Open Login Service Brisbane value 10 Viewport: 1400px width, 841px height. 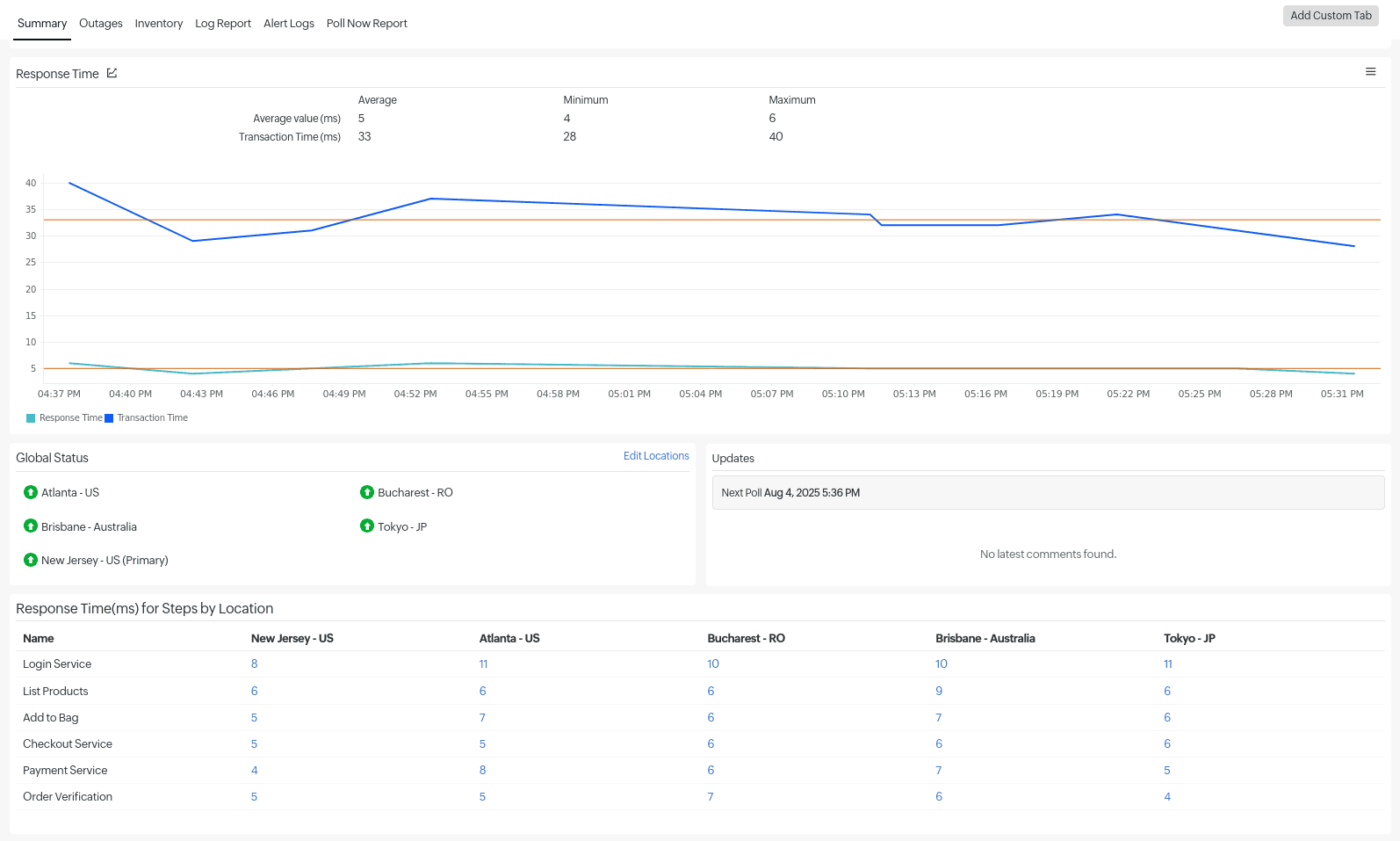(x=942, y=663)
